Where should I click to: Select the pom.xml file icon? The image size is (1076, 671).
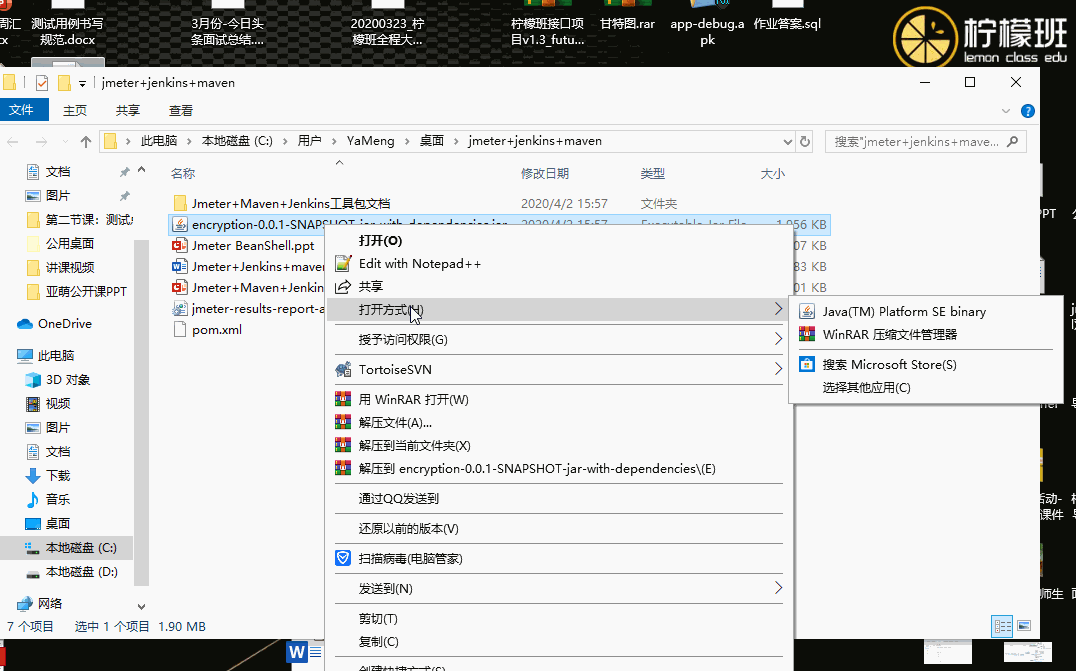pyautogui.click(x=180, y=330)
